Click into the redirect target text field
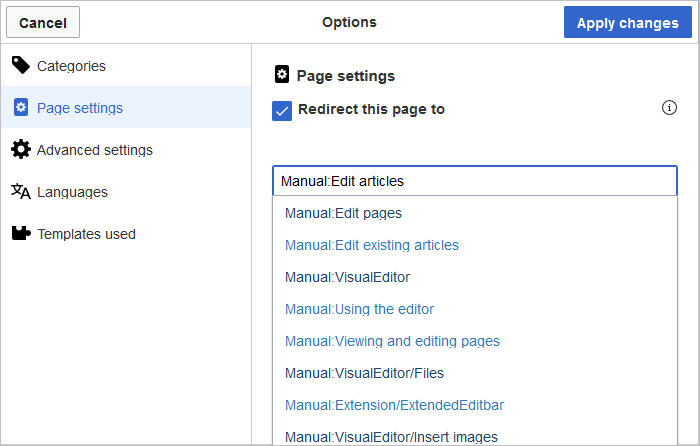The image size is (700, 446). [x=475, y=181]
